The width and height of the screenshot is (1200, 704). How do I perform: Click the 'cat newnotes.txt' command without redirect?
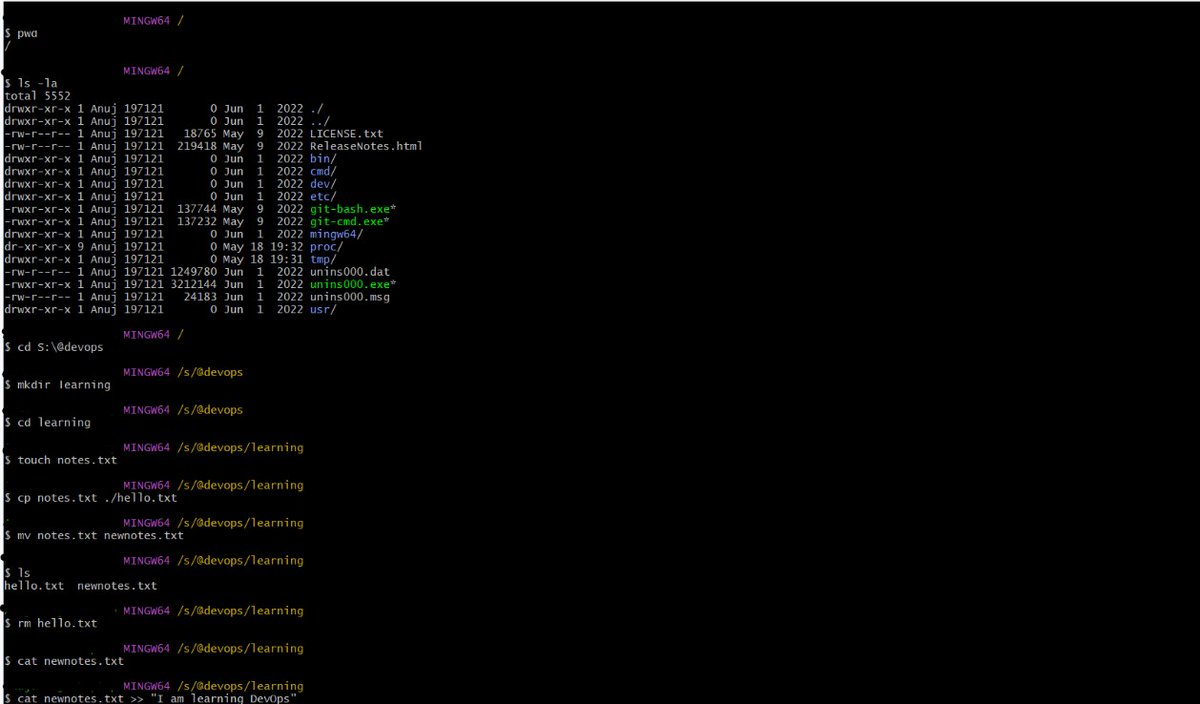tap(70, 661)
